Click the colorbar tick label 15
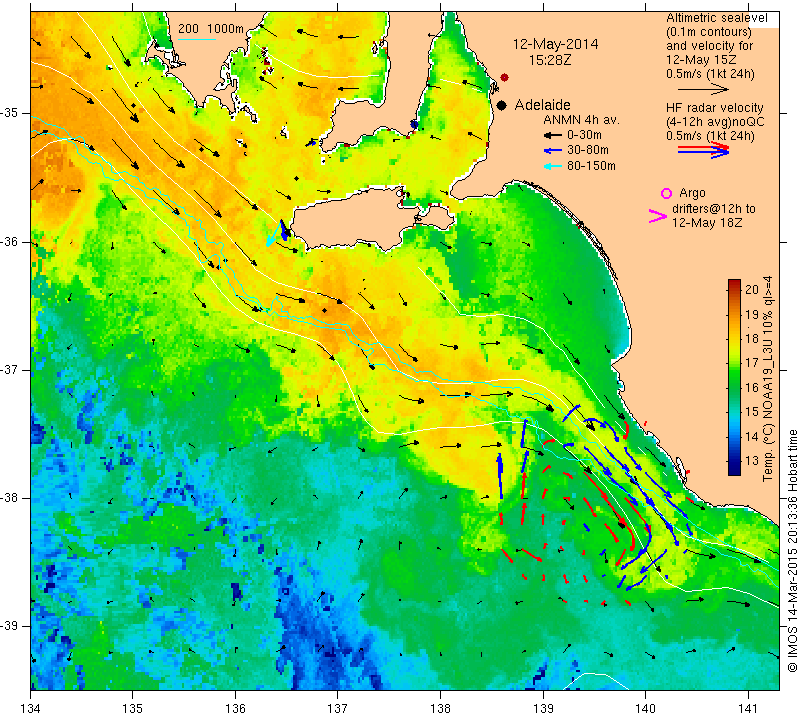The width and height of the screenshot is (800, 720). pyautogui.click(x=752, y=412)
